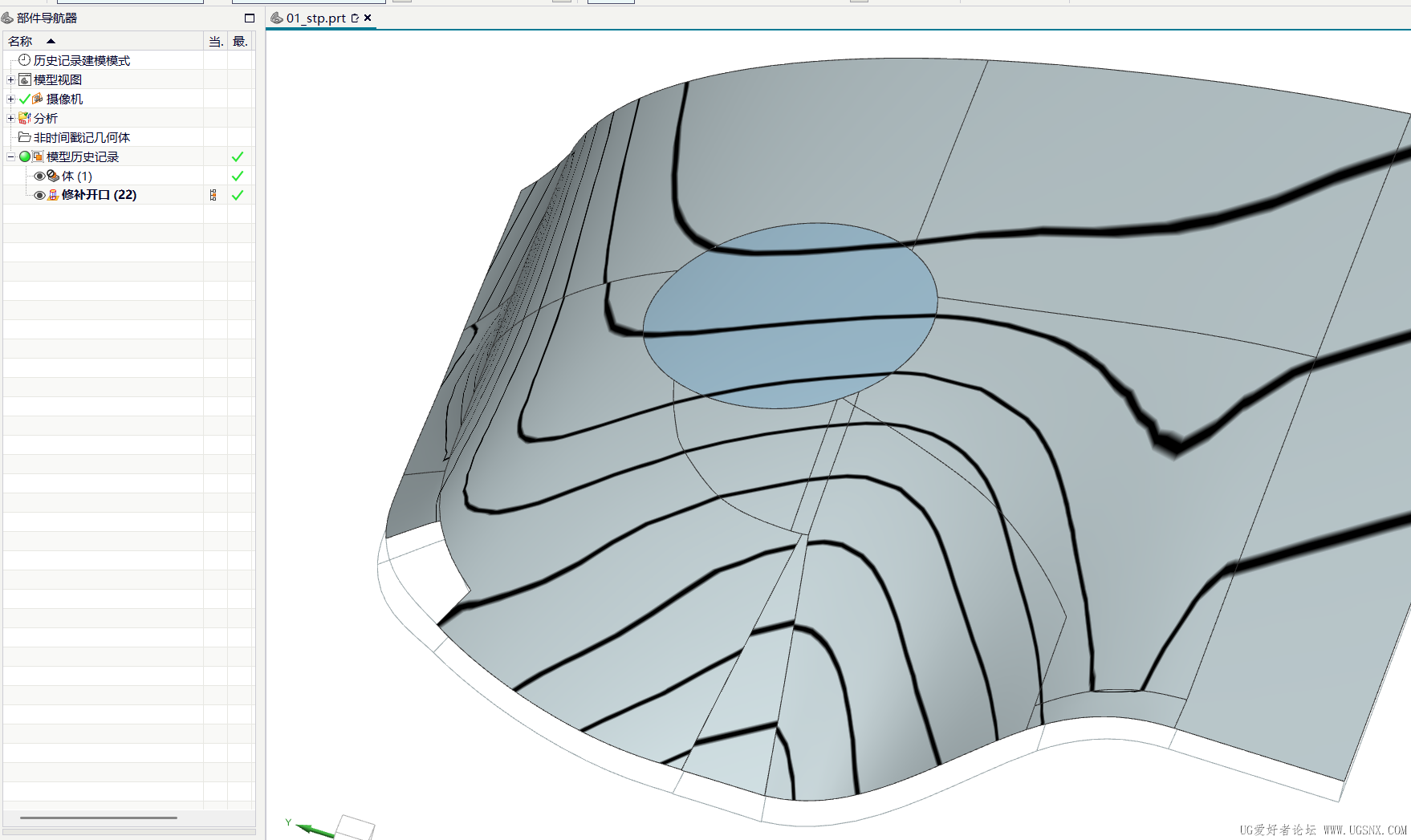
Task: Click the dependency icon in 修补开口 row
Action: tap(213, 195)
